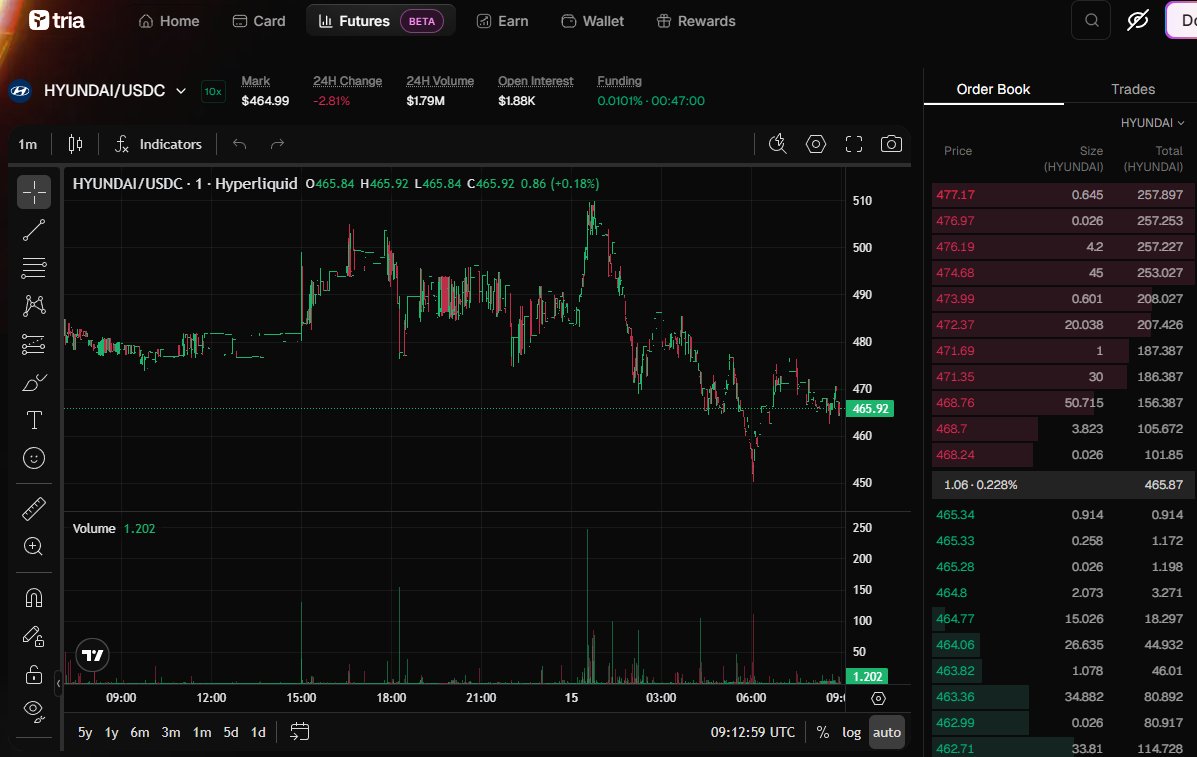Click bid price 465.34 row
Viewport: 1197px width, 757px height.
(x=1063, y=514)
